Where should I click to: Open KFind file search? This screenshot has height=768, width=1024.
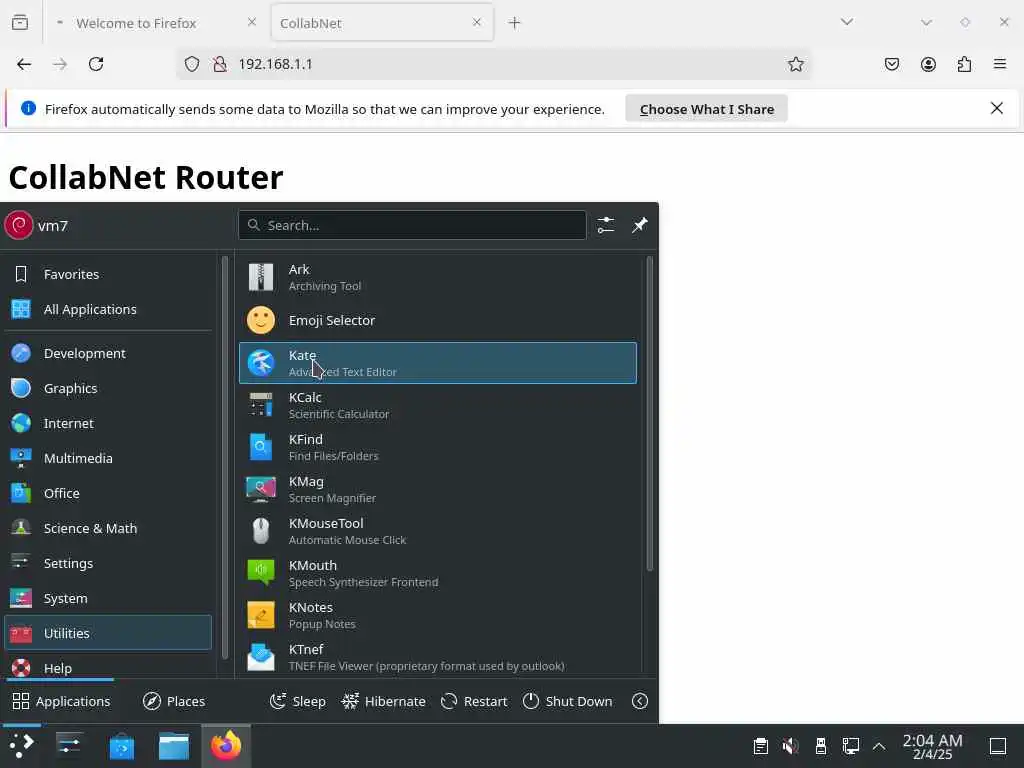[x=438, y=447]
